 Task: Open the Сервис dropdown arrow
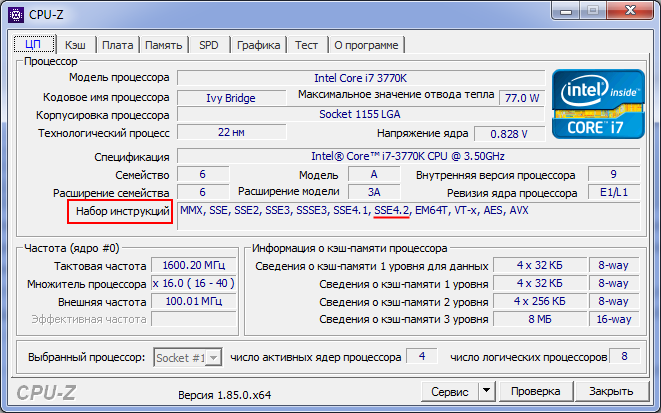tap(486, 391)
